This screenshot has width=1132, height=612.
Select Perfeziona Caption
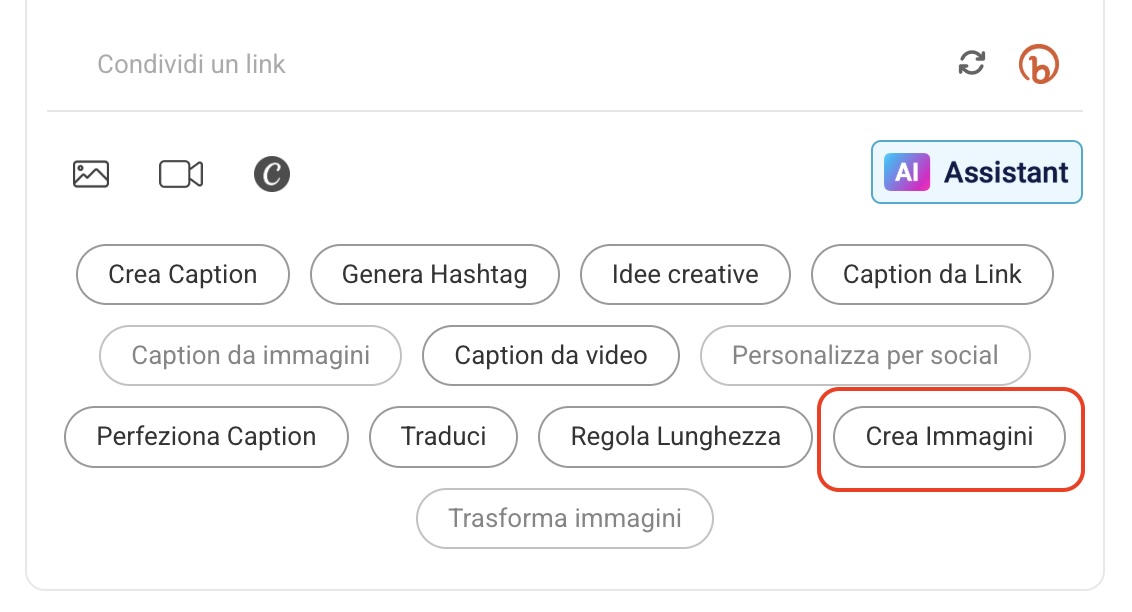pyautogui.click(x=206, y=437)
